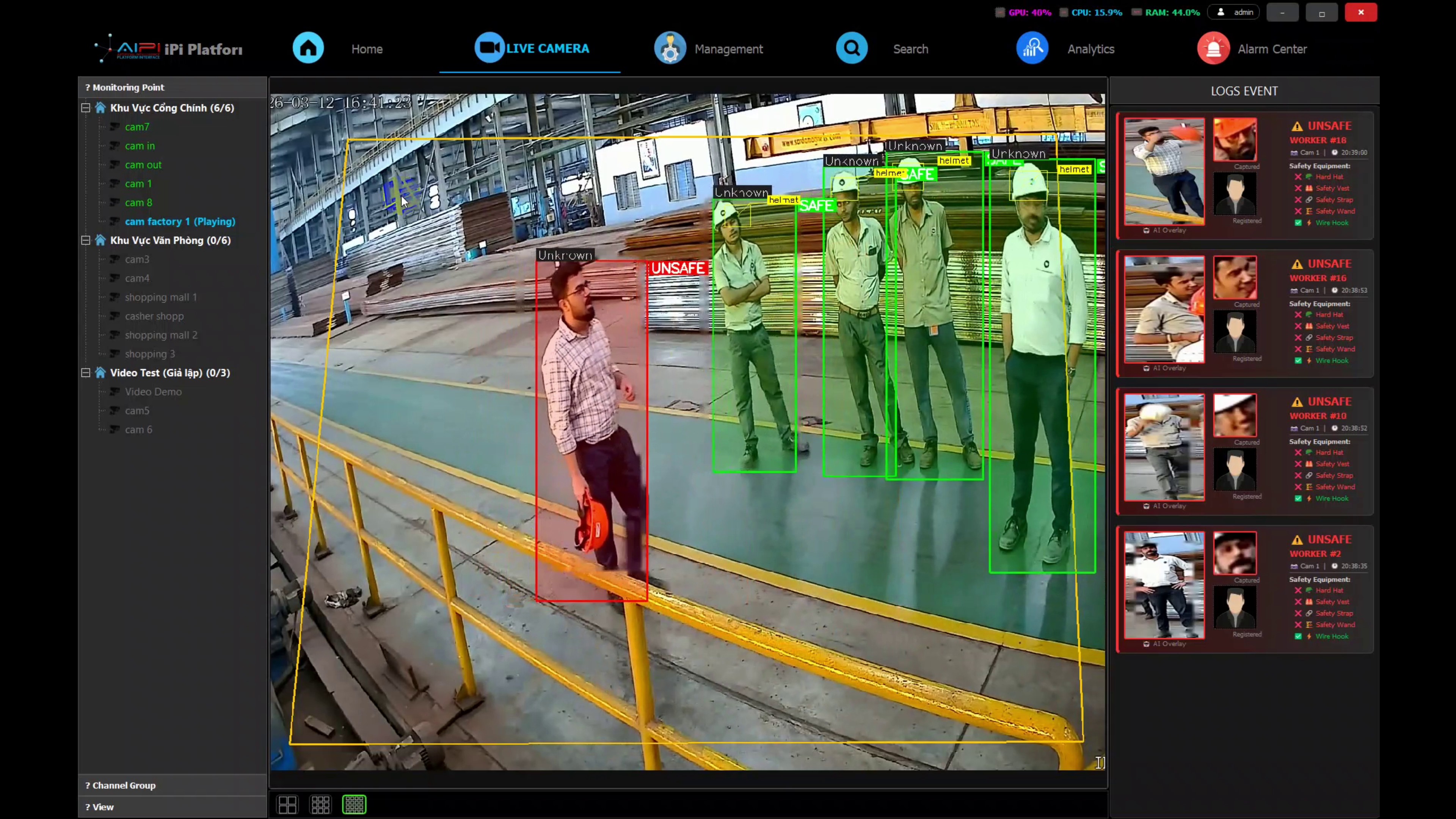This screenshot has height=819, width=1456.
Task: Click the GPU usage indicator icon
Action: pyautogui.click(x=1000, y=13)
